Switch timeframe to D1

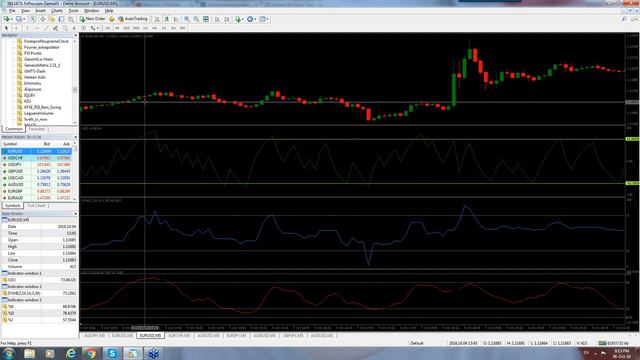tap(164, 28)
